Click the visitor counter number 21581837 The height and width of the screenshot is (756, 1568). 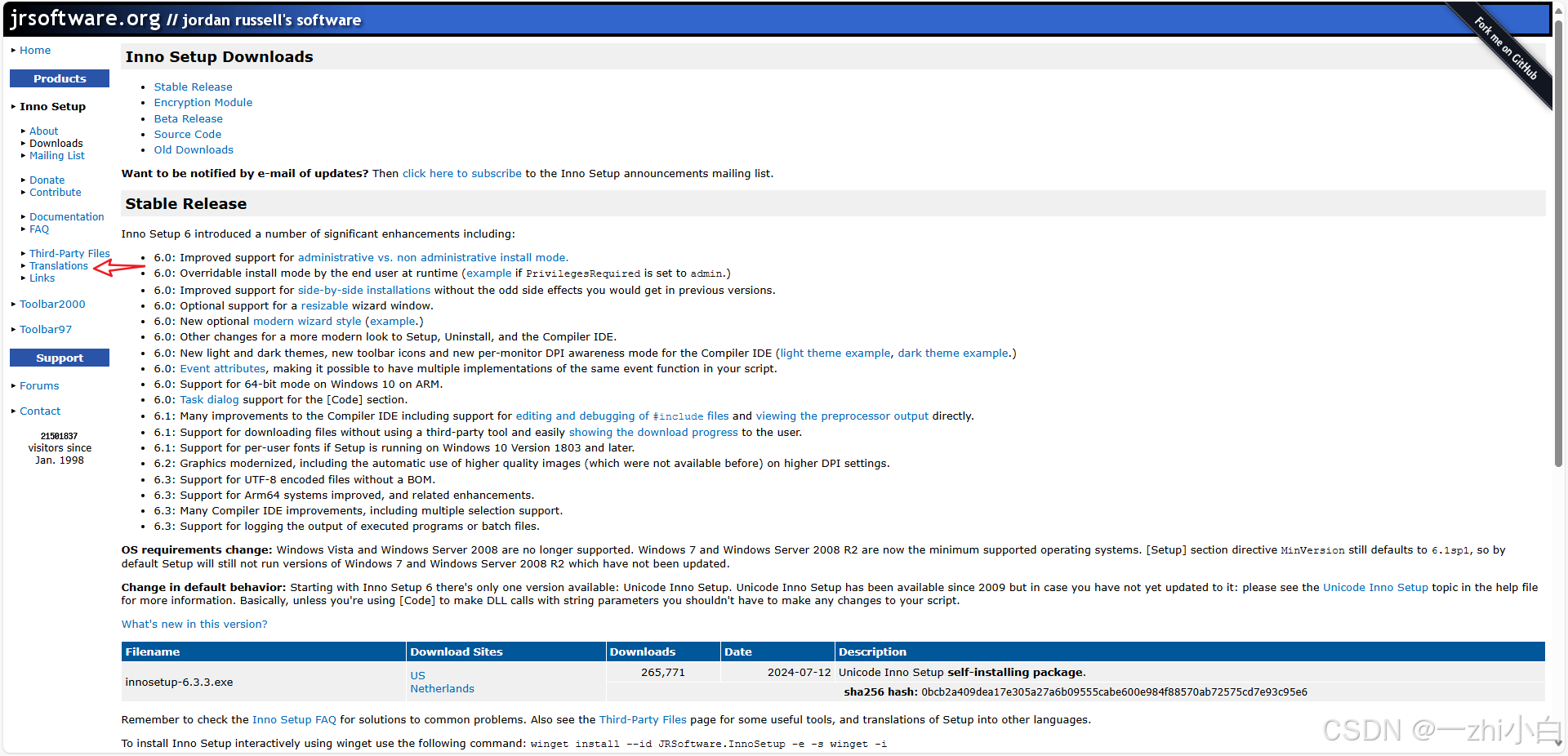59,436
